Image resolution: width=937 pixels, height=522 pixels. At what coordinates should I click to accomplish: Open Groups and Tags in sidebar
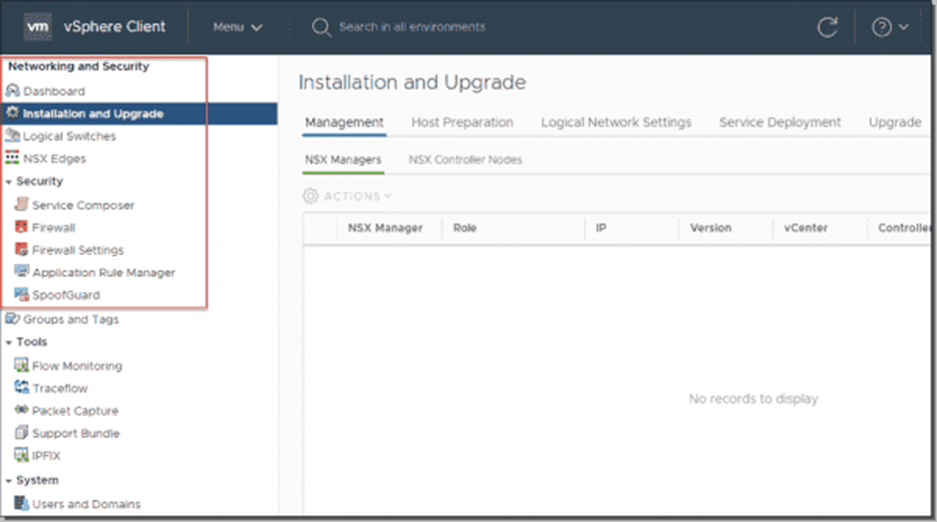(70, 320)
